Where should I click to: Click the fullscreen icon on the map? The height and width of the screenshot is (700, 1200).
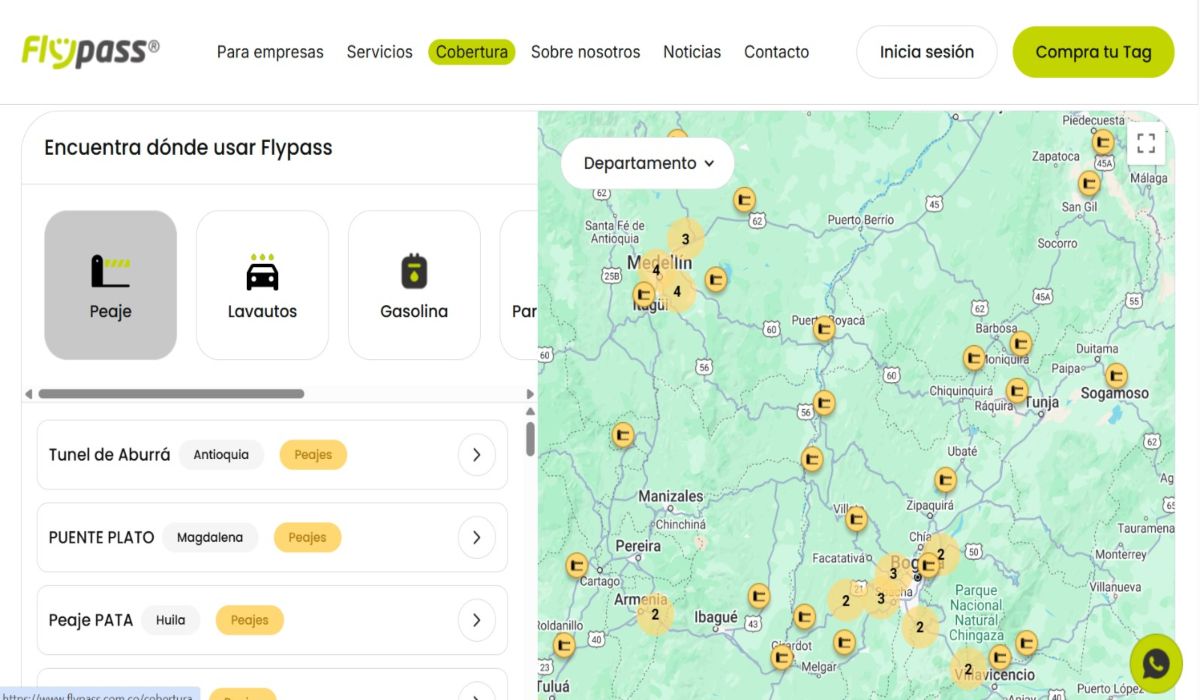point(1146,142)
